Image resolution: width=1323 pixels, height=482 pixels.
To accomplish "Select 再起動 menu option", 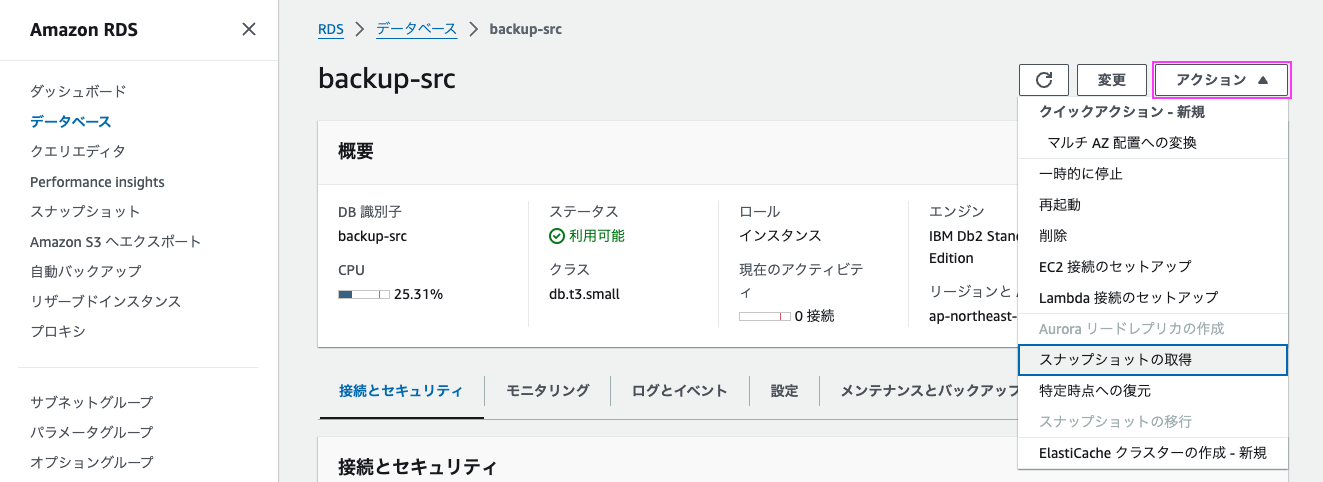I will (x=1060, y=205).
